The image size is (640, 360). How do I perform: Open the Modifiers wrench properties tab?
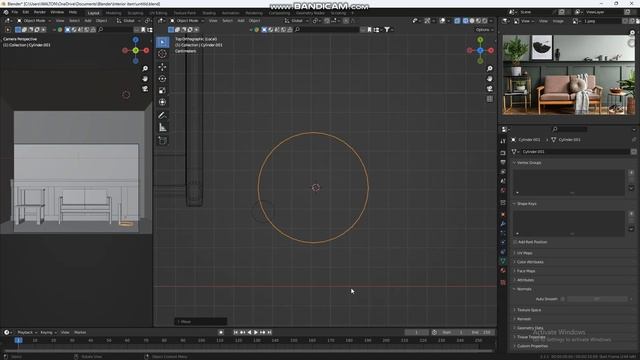pyautogui.click(x=503, y=224)
